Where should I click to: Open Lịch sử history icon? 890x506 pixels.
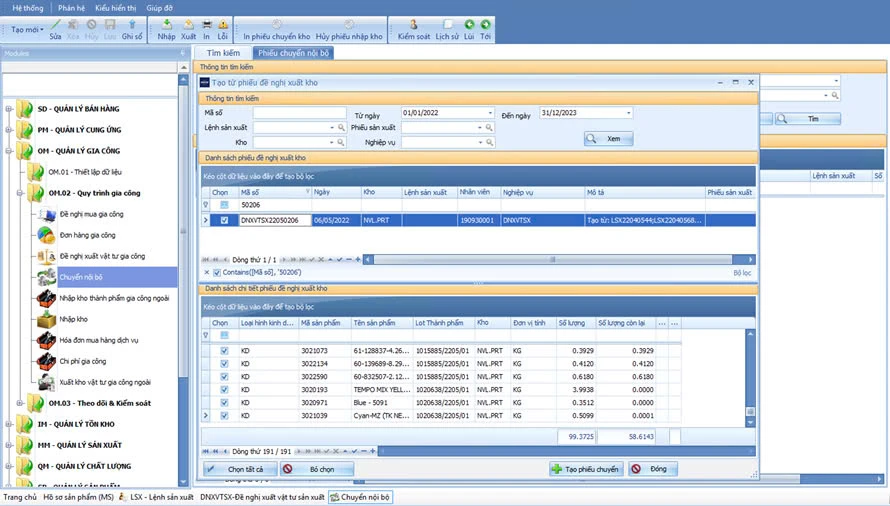point(447,24)
